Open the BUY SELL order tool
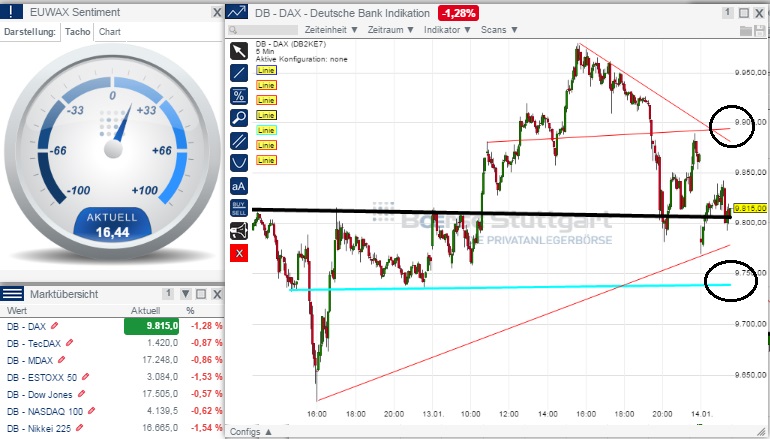This screenshot has width=770, height=439. click(x=239, y=208)
